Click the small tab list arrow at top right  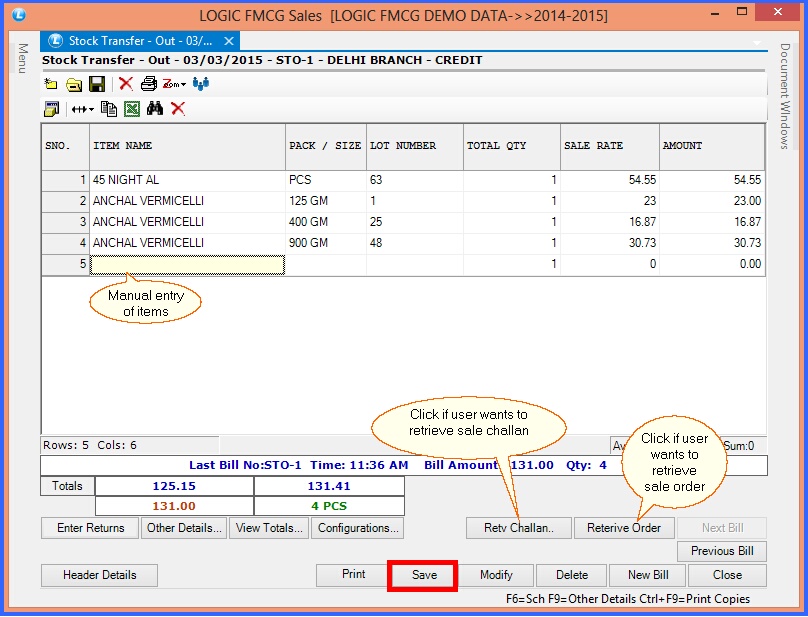tap(757, 42)
